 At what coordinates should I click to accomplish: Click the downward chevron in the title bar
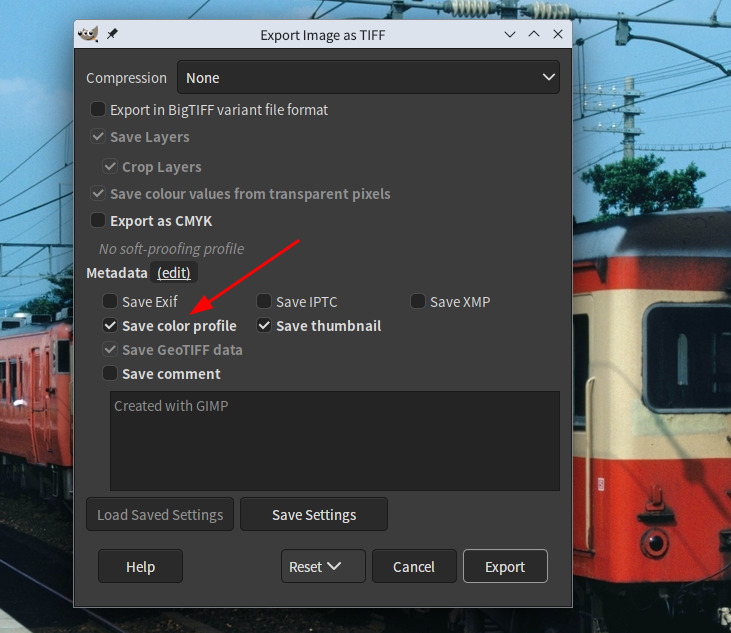tap(510, 34)
